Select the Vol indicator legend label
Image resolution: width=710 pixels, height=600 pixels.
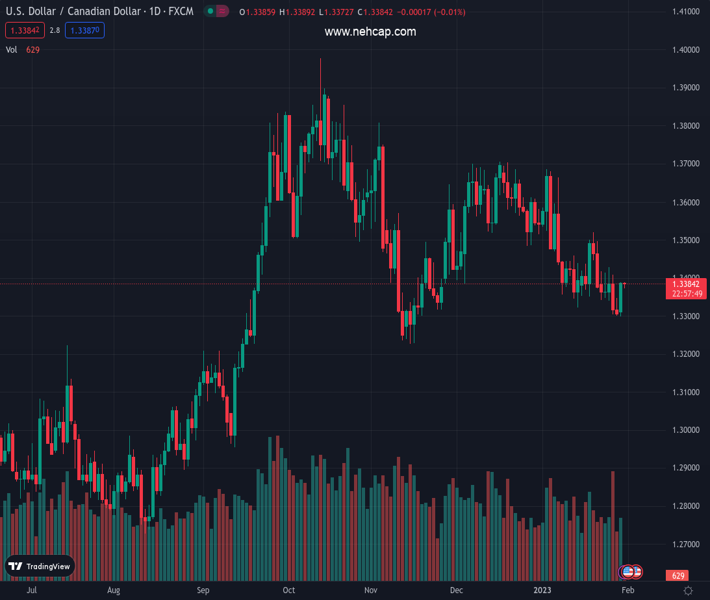click(x=12, y=50)
